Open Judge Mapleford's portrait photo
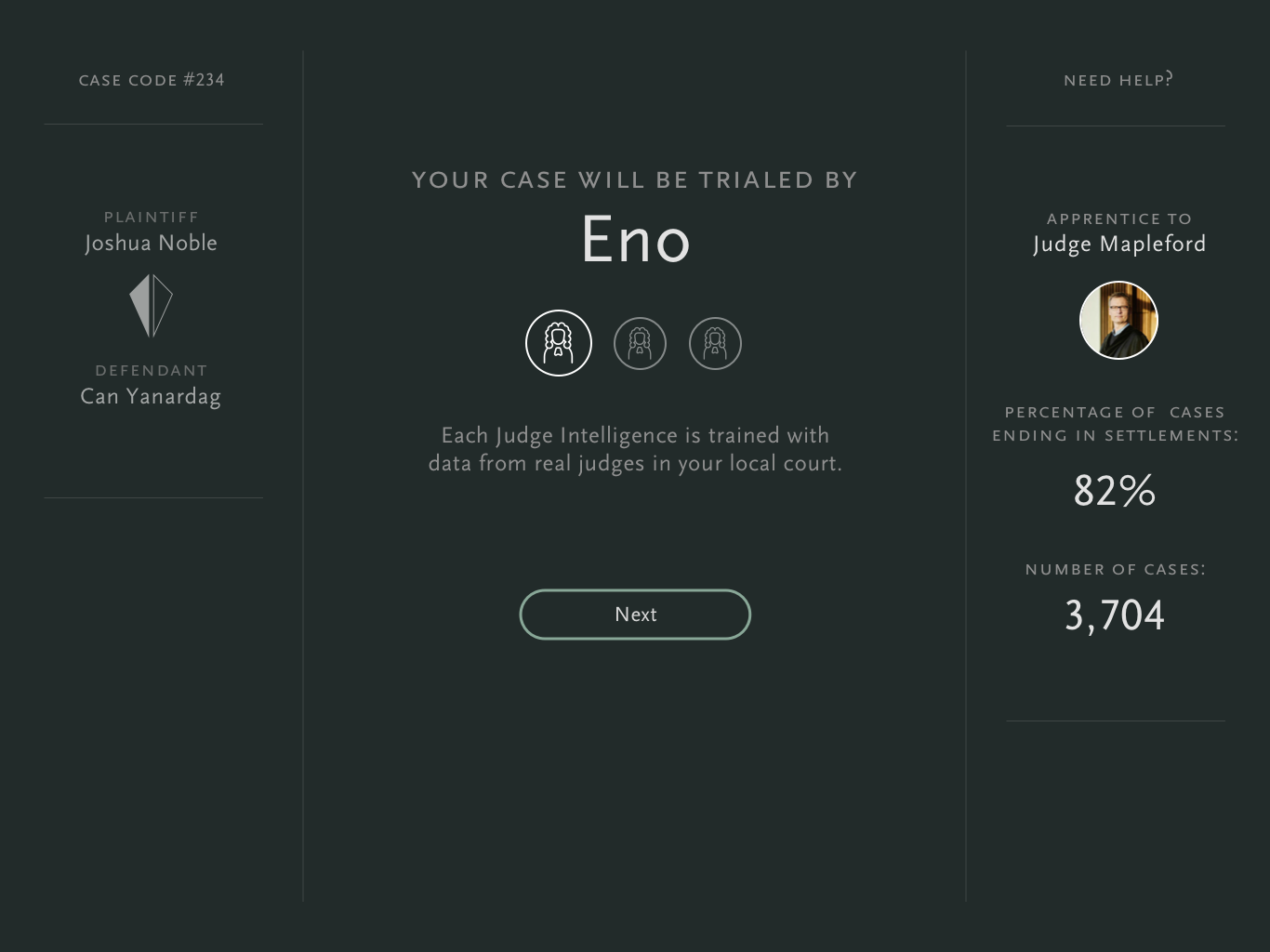Viewport: 1270px width, 952px height. click(x=1118, y=320)
